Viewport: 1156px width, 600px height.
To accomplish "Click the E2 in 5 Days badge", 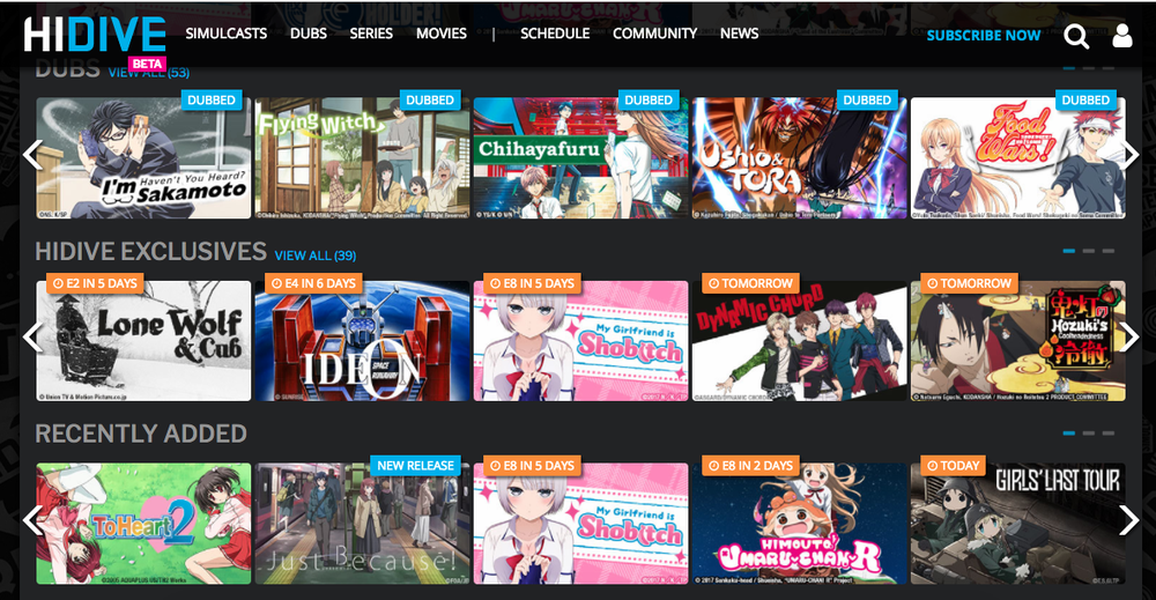I will [x=95, y=283].
